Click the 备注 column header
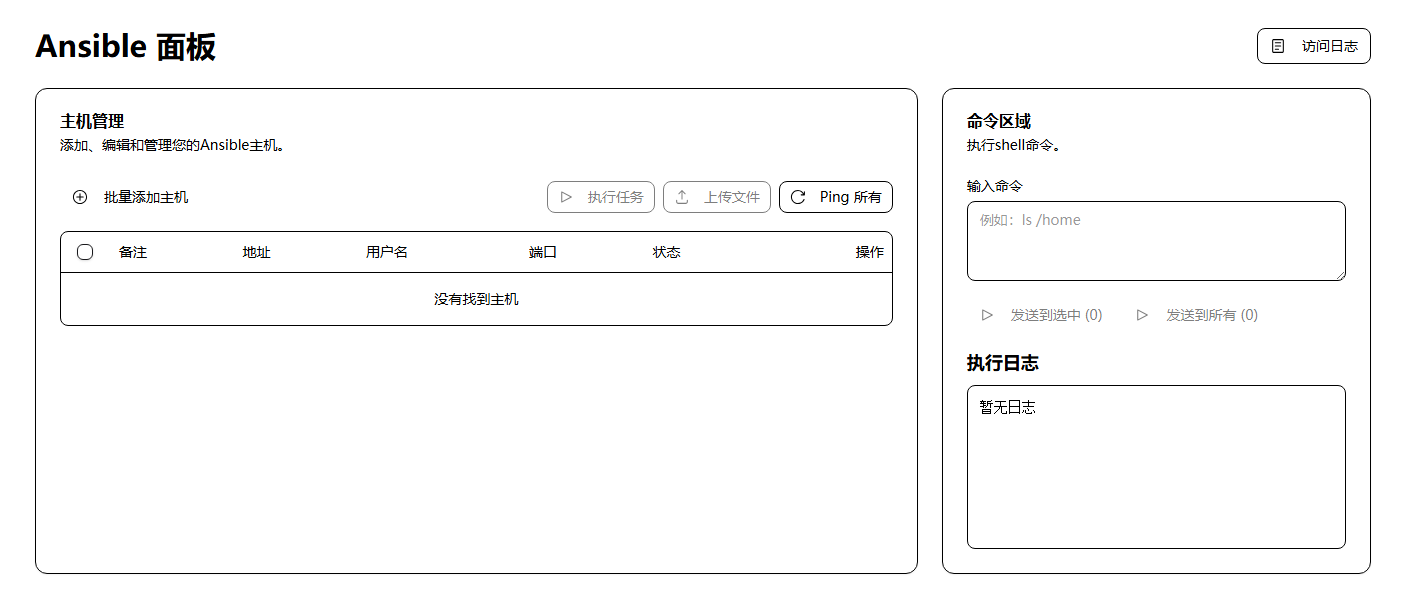Image resolution: width=1408 pixels, height=592 pixels. pos(133,252)
